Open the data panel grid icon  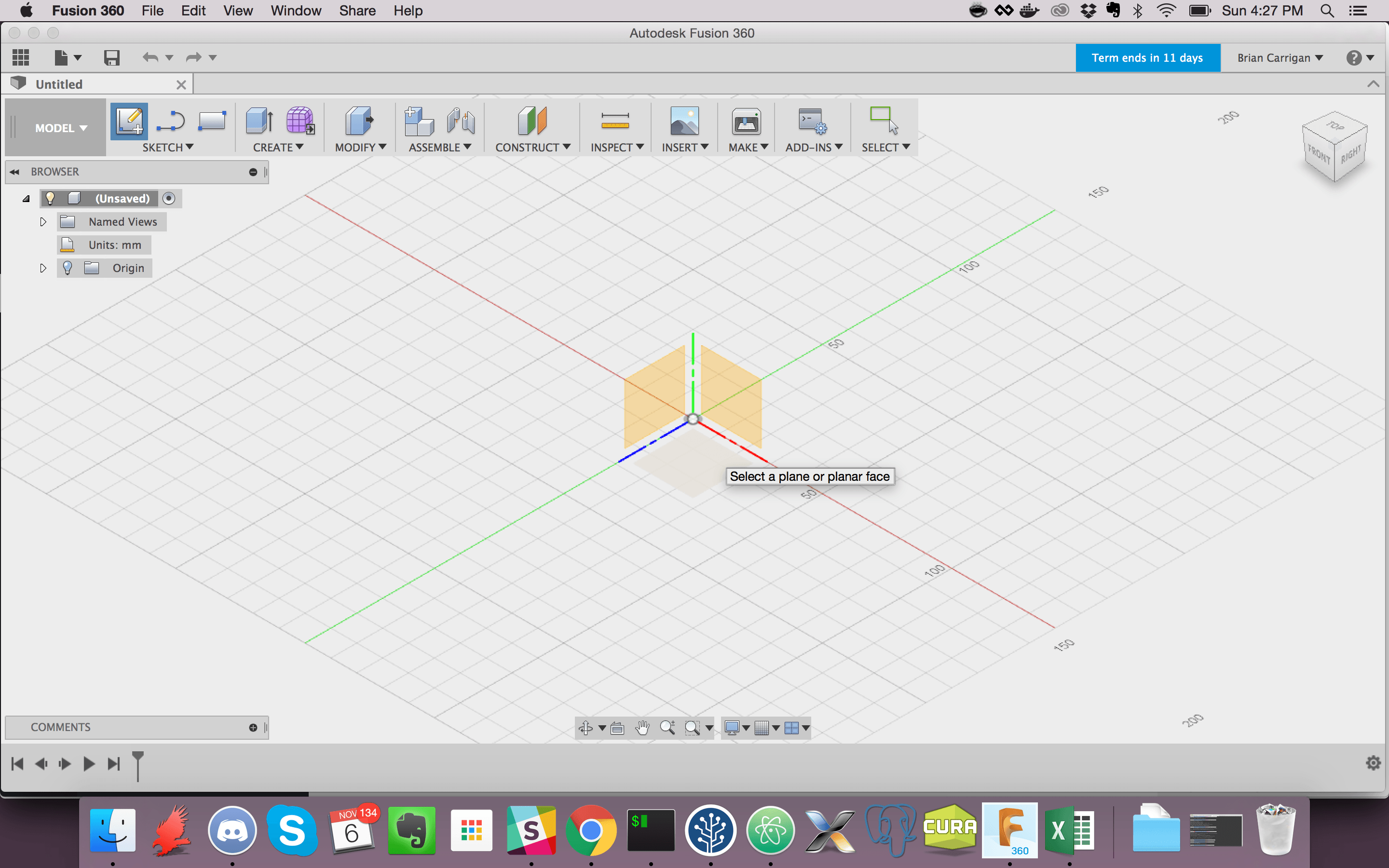point(21,57)
